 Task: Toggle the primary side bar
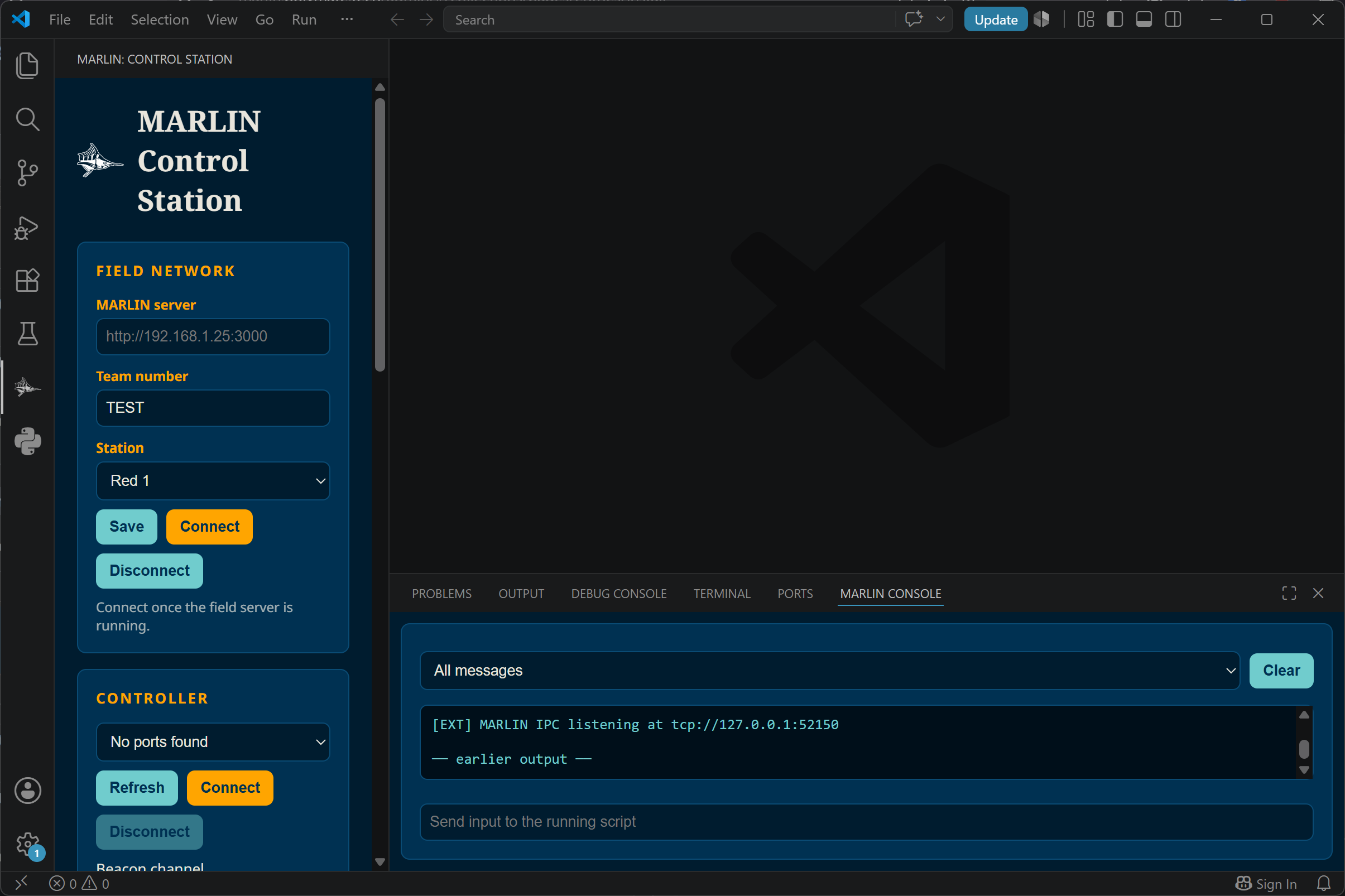[1115, 20]
